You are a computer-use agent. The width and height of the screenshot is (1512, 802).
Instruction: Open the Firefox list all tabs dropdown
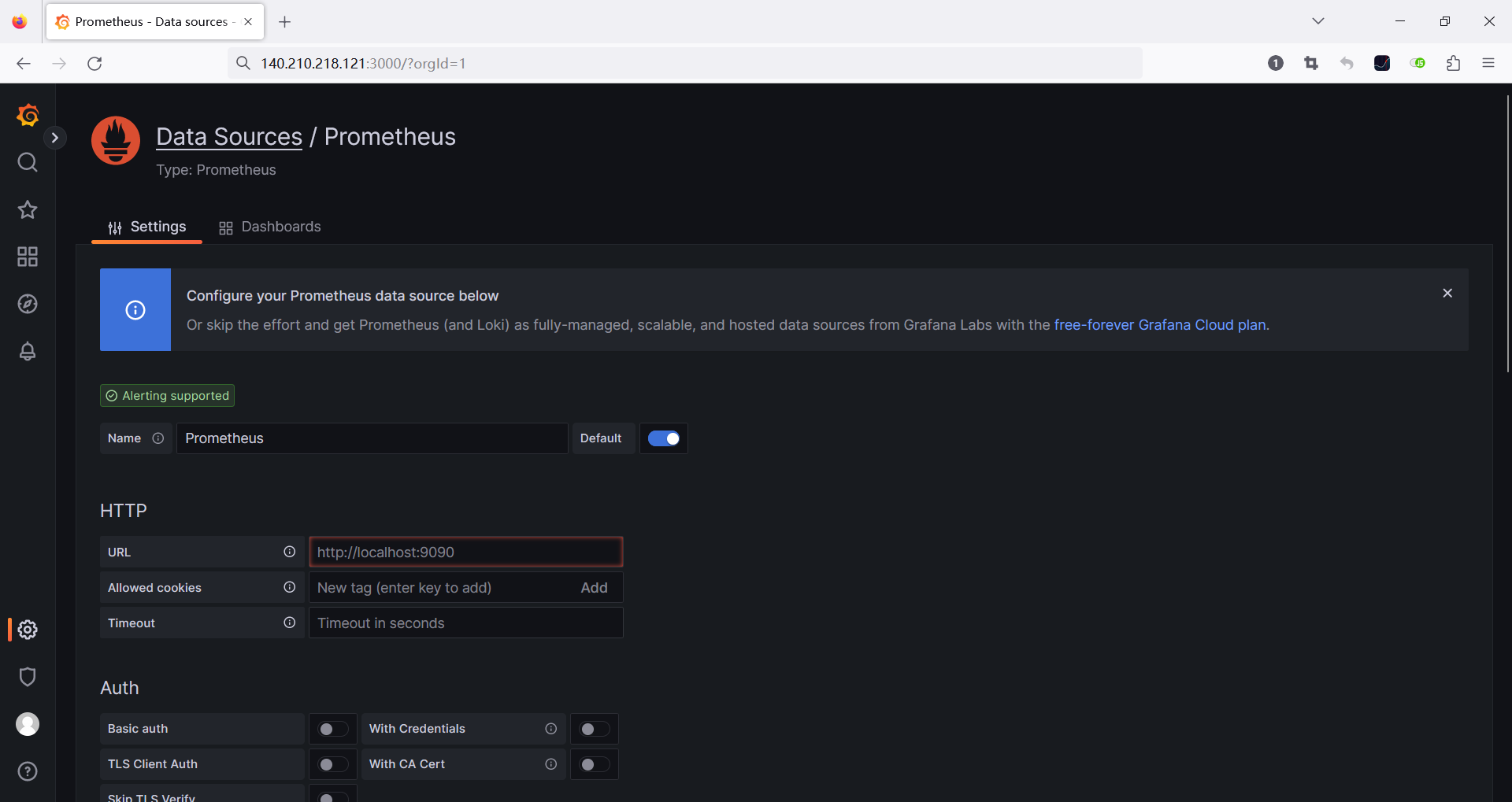1317,21
